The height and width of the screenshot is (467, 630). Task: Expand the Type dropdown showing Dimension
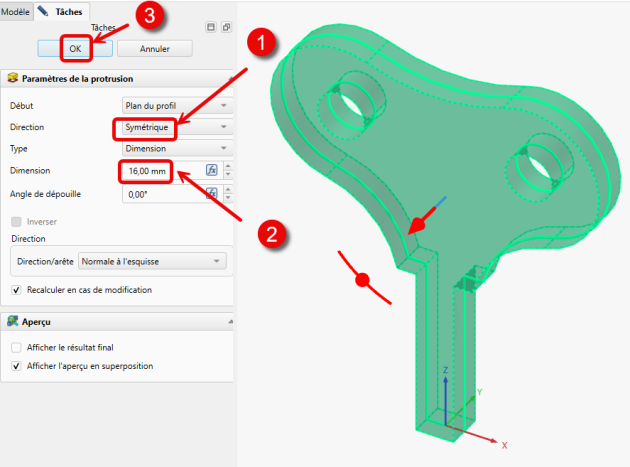click(177, 149)
